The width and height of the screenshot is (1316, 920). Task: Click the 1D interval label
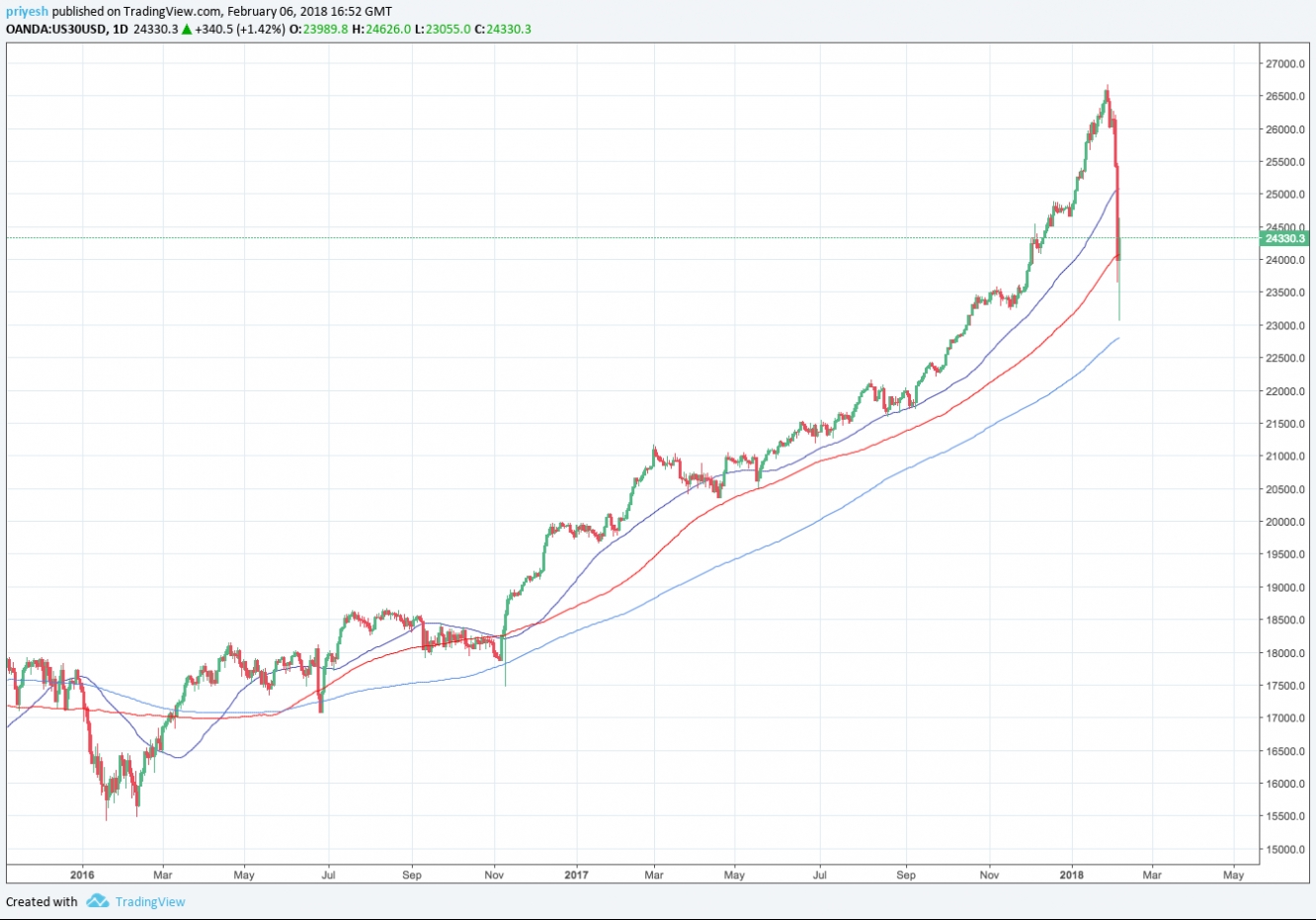[121, 29]
